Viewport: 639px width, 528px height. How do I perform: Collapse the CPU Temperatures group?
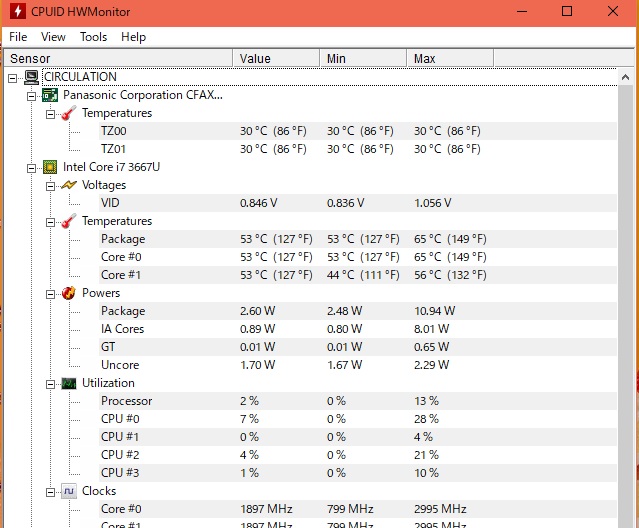click(50, 222)
